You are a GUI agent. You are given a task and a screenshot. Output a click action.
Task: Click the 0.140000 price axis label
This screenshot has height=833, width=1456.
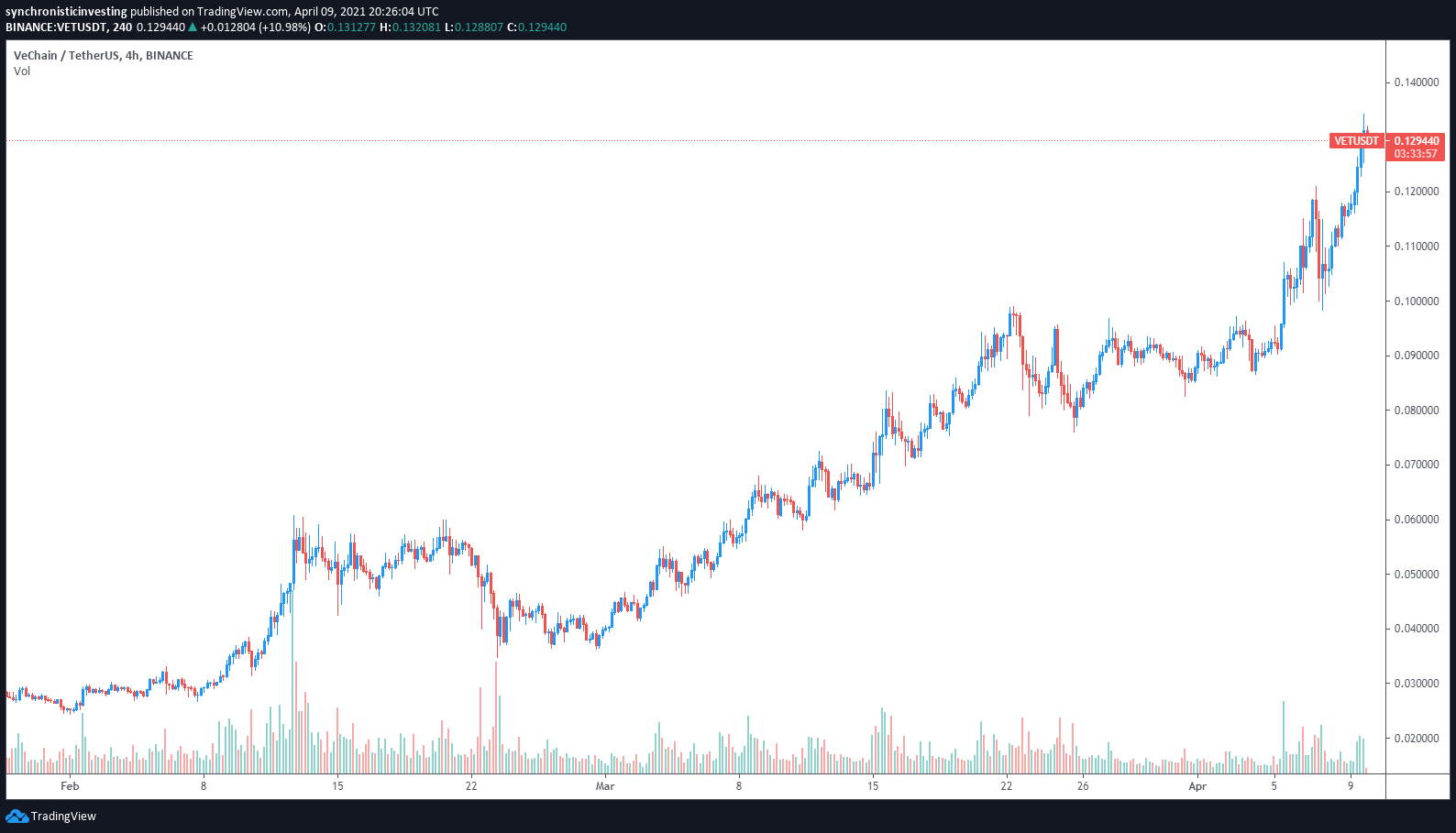[x=1417, y=82]
